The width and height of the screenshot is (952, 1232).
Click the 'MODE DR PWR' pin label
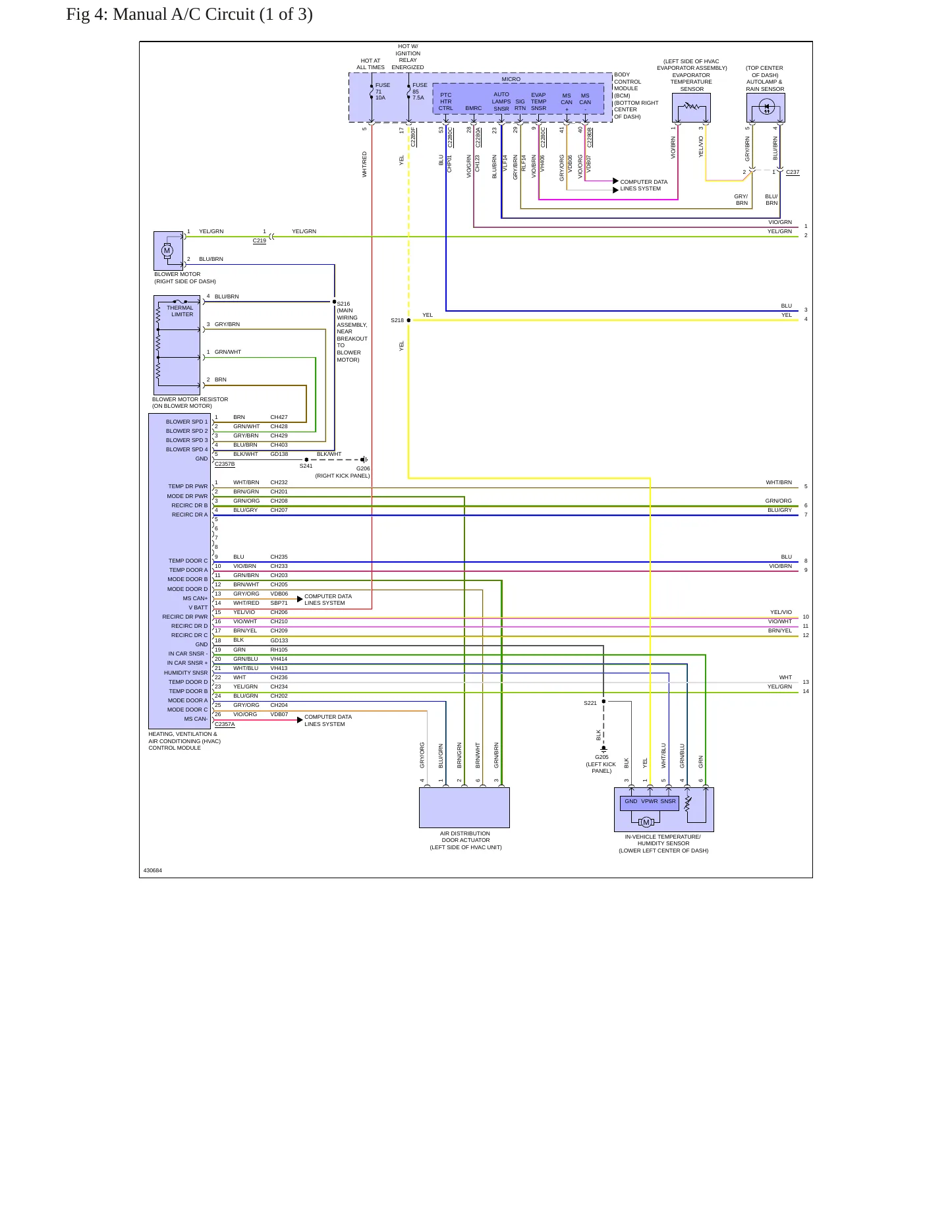187,496
